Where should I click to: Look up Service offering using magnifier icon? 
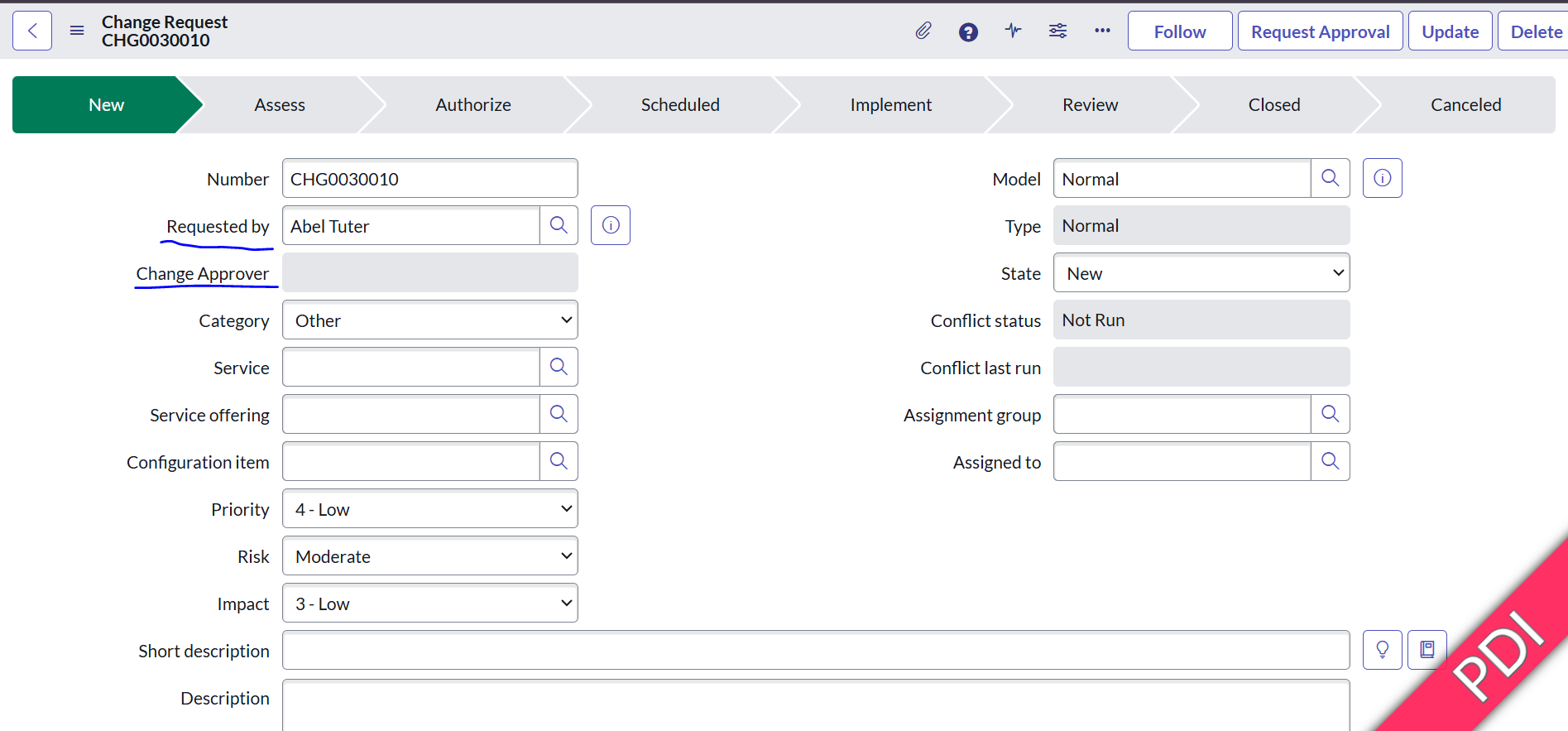(559, 414)
